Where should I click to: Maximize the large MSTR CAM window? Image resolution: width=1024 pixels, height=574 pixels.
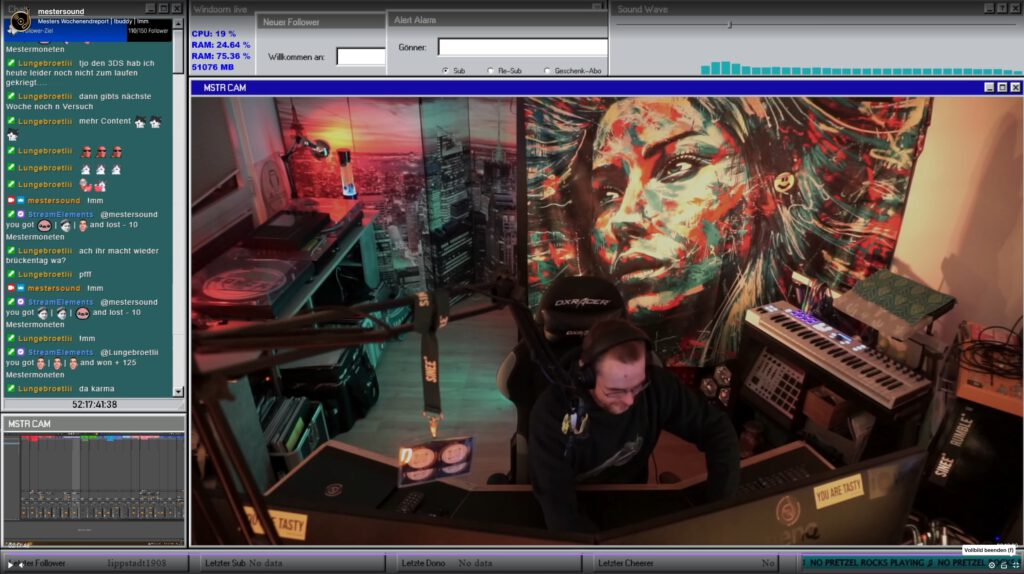coord(1002,88)
